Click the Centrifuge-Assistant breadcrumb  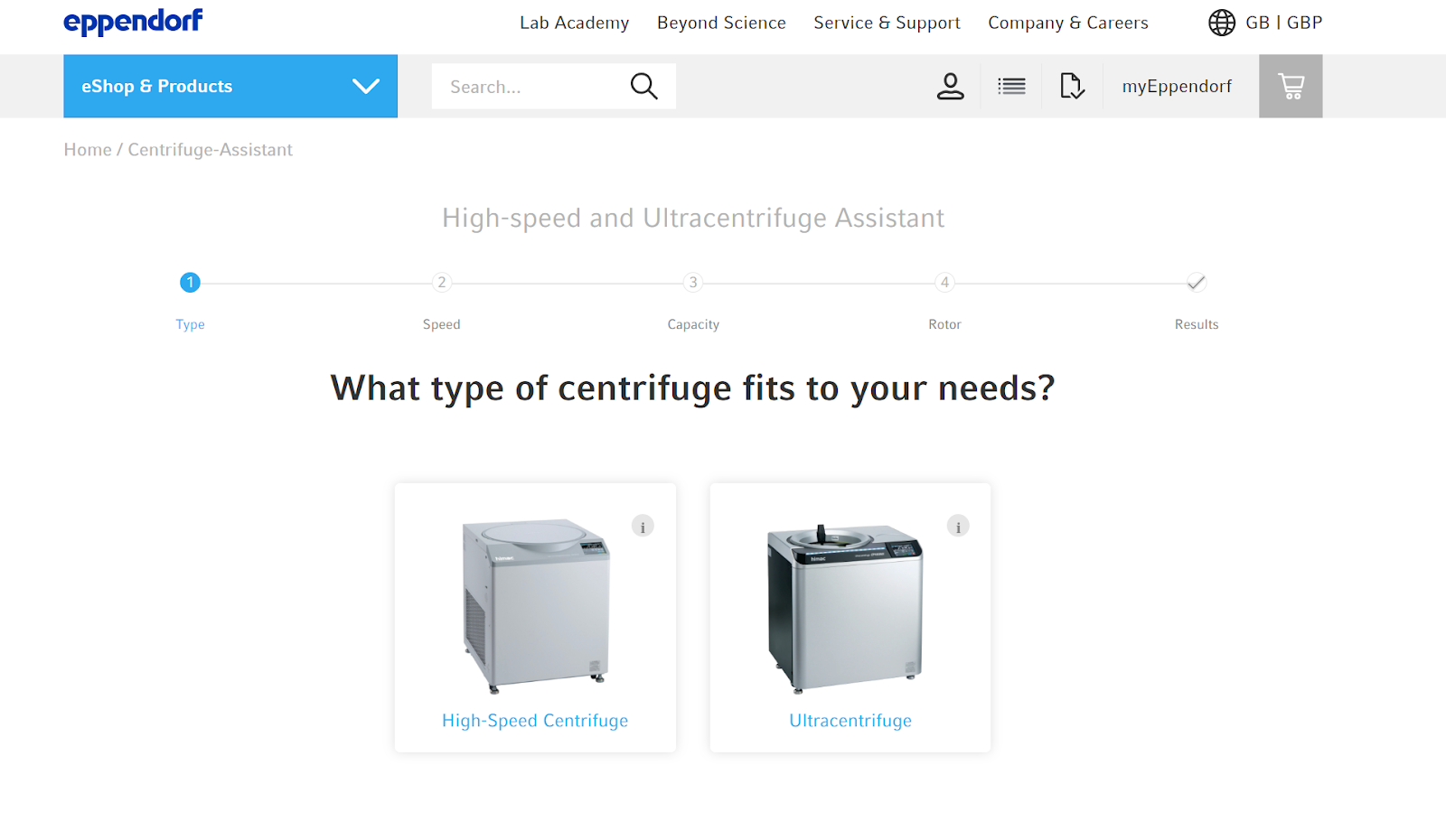pyautogui.click(x=210, y=150)
